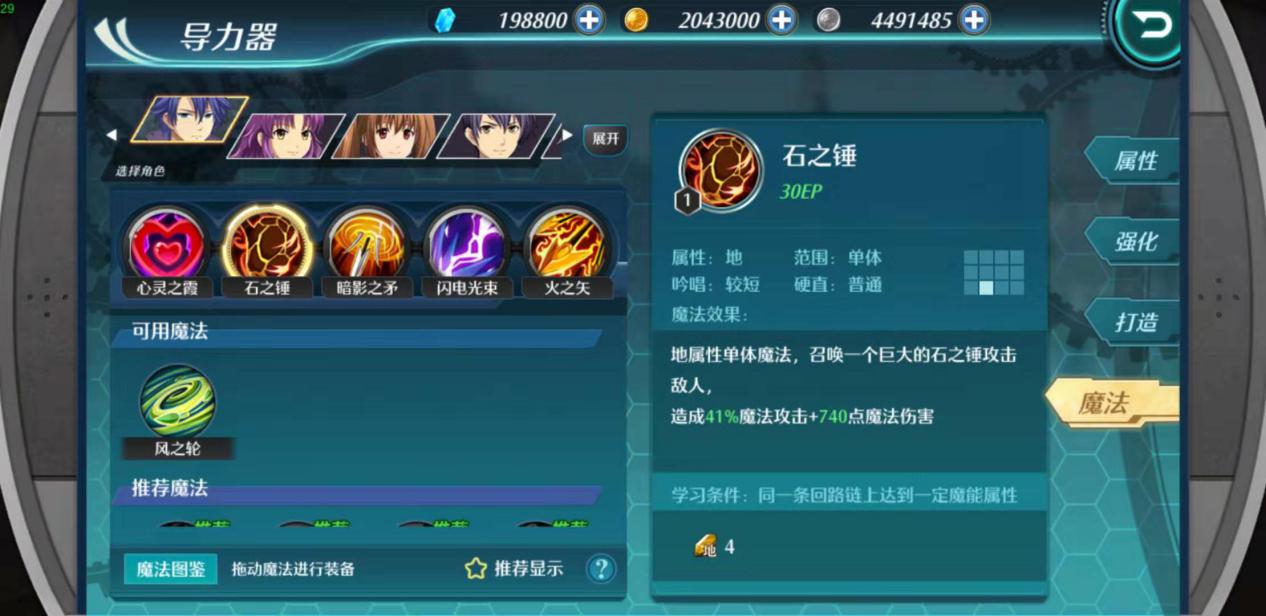Go back using the return arrow button

click(1154, 28)
